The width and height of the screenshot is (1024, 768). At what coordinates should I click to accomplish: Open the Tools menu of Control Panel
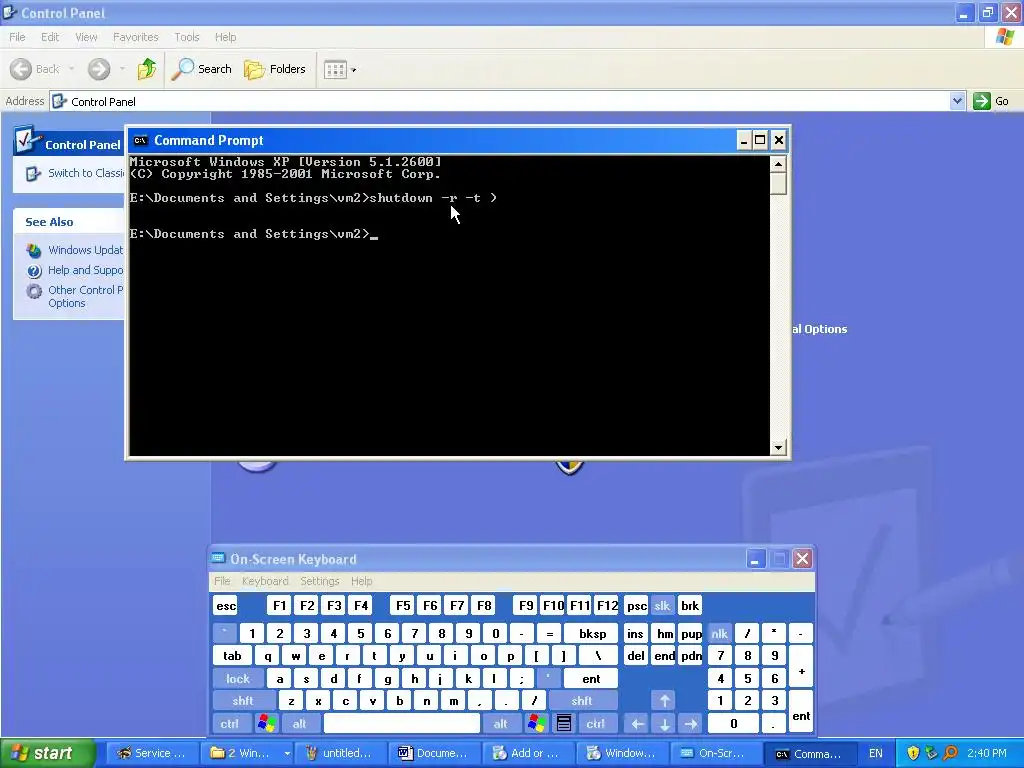(187, 37)
